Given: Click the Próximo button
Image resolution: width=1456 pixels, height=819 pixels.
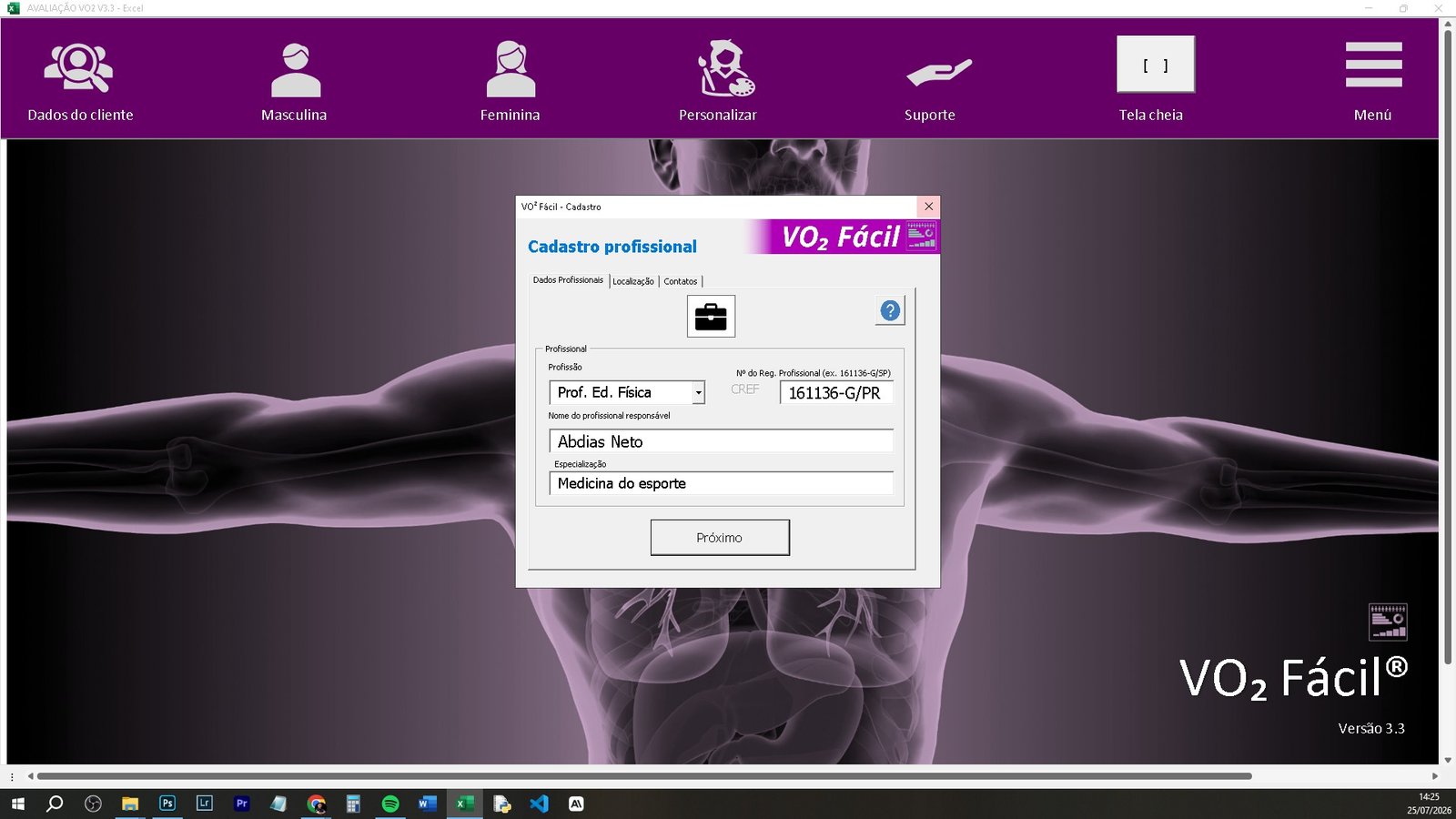Looking at the screenshot, I should point(720,538).
